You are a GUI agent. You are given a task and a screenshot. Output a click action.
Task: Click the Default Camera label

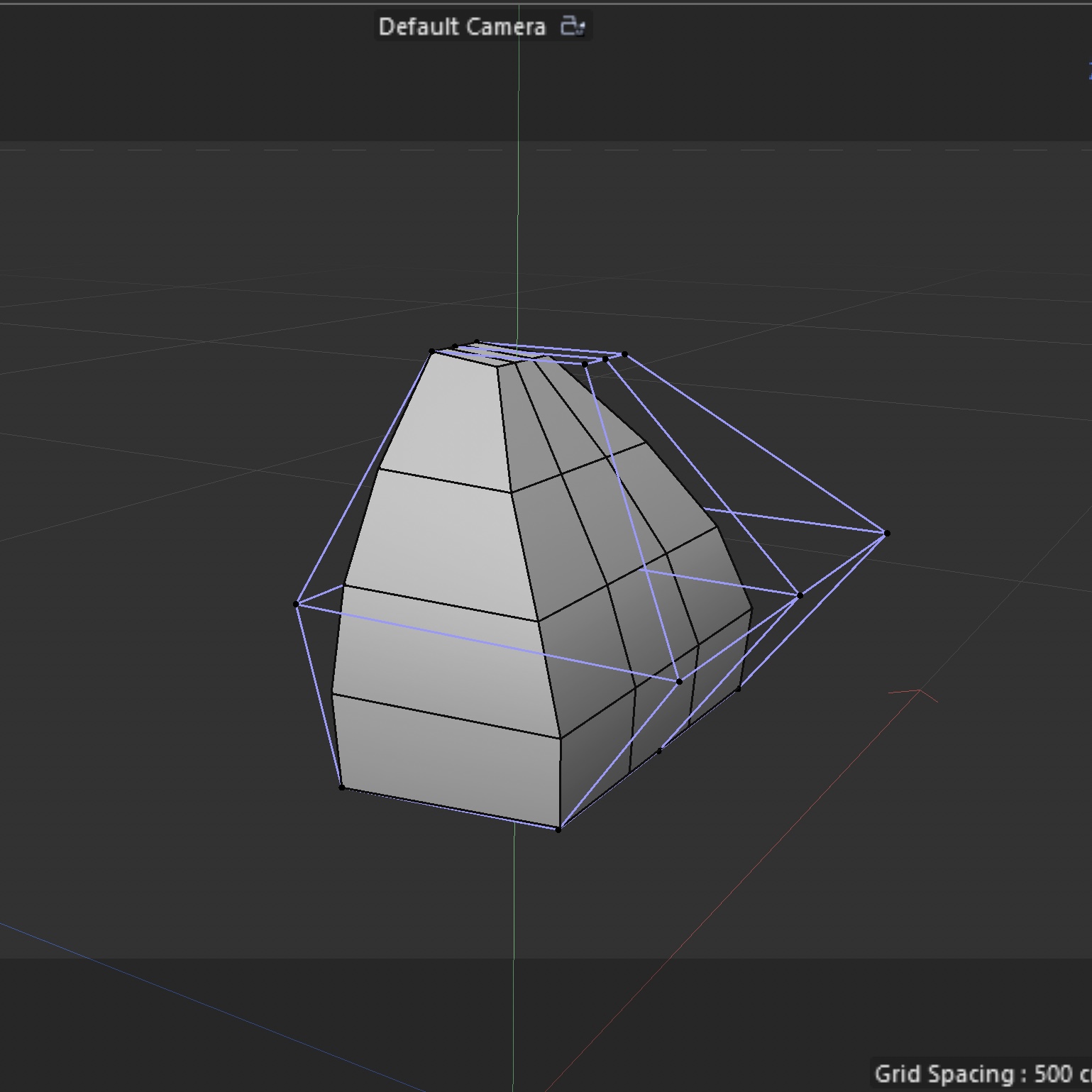point(462,27)
